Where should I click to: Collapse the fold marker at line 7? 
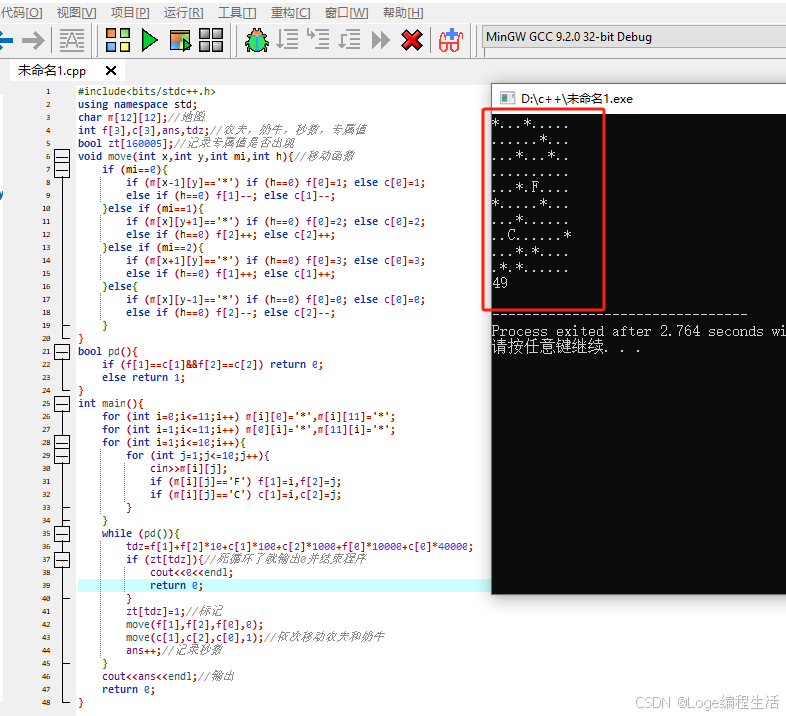click(62, 169)
